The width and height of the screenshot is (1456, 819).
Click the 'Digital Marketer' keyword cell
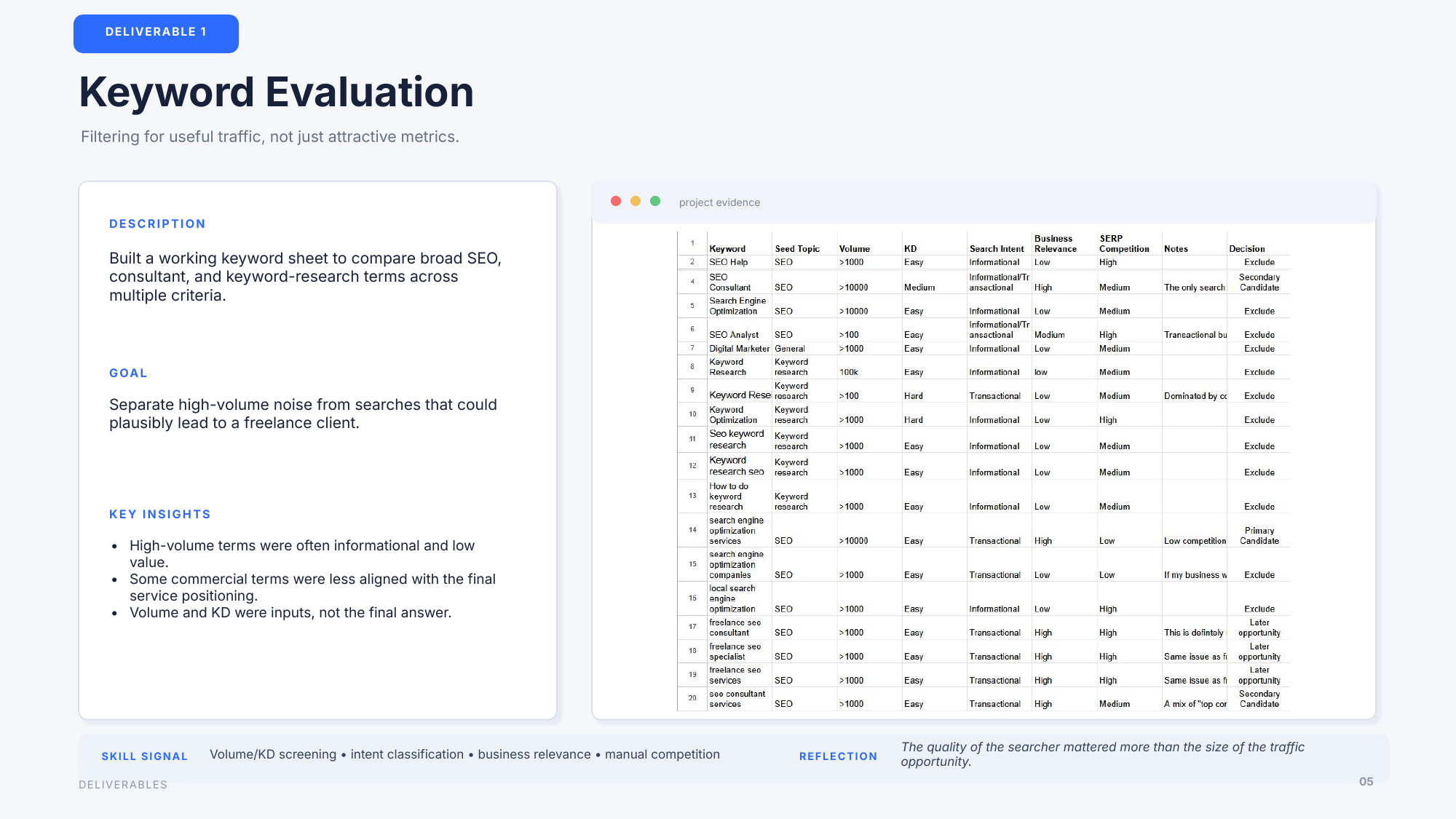pos(739,349)
